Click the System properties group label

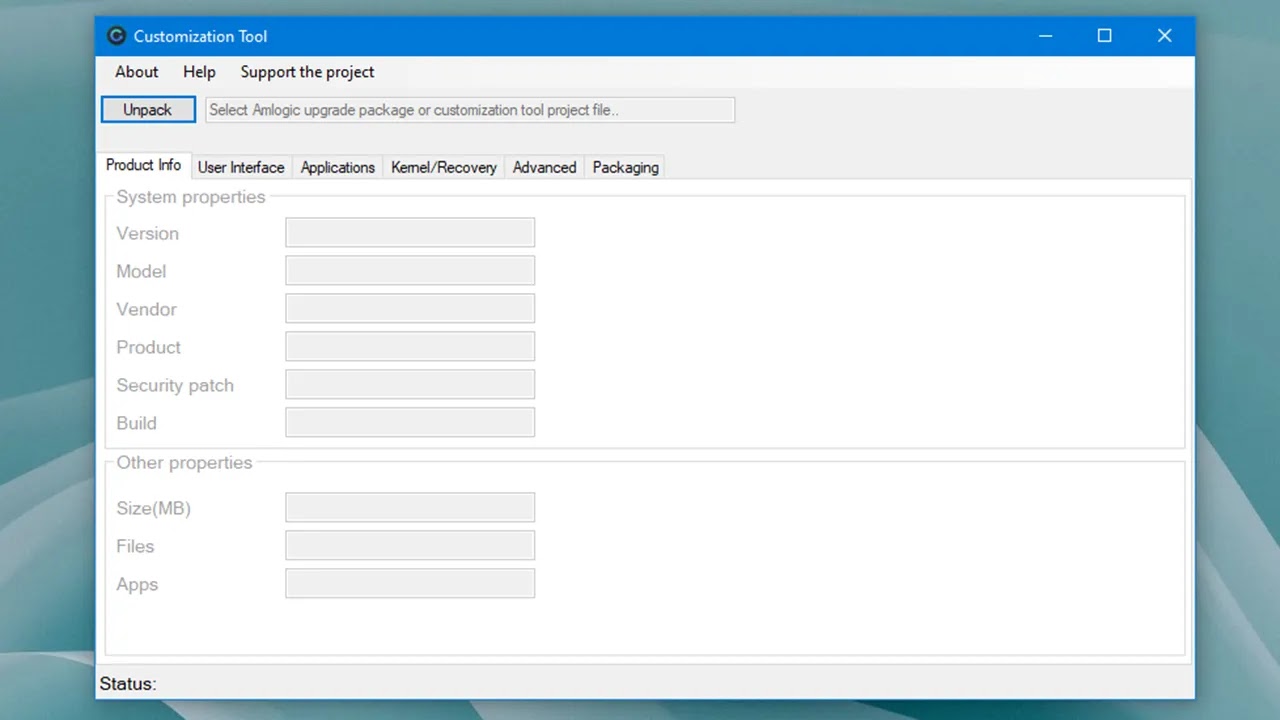coord(191,197)
